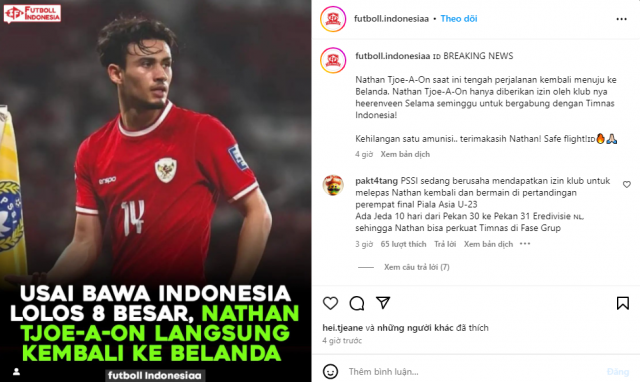Screen dimensions: 640x382
Task: Click the tagged people icon on photo
Action: tap(16, 371)
